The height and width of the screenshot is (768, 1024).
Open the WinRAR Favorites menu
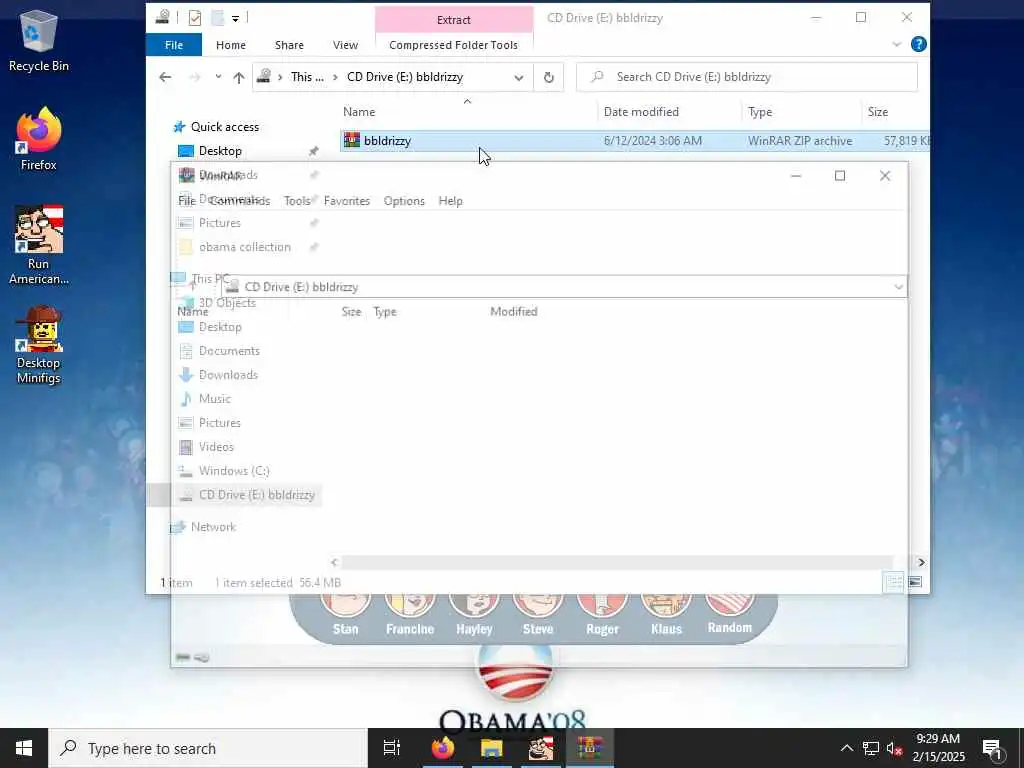click(347, 201)
